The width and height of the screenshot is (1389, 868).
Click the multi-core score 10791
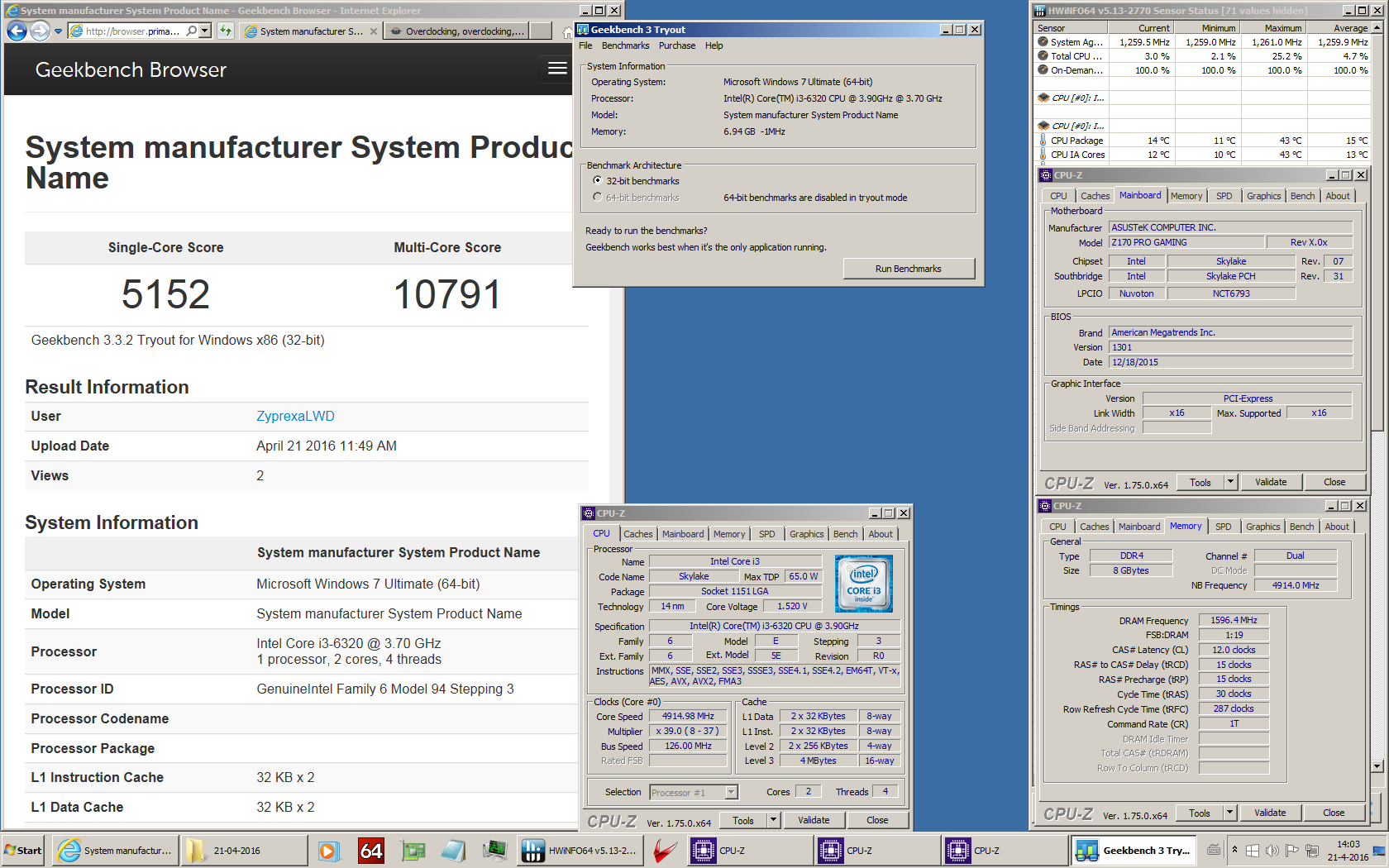pos(447,294)
